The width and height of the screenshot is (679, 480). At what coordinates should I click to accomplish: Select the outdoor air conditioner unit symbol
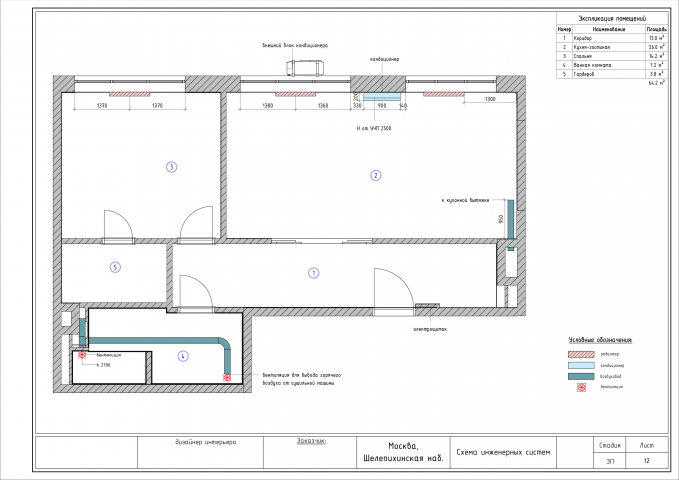305,68
